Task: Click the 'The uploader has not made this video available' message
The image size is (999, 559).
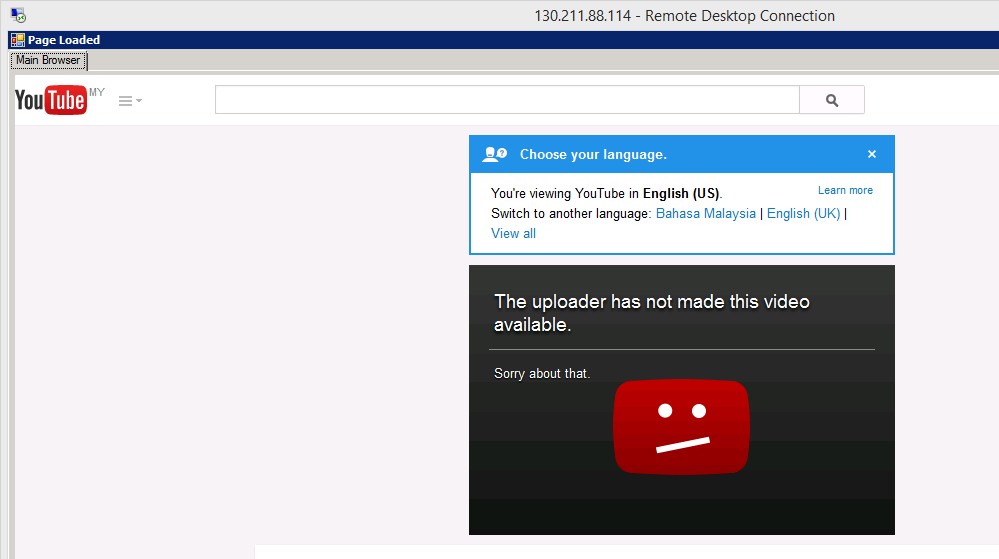Action: pos(652,313)
